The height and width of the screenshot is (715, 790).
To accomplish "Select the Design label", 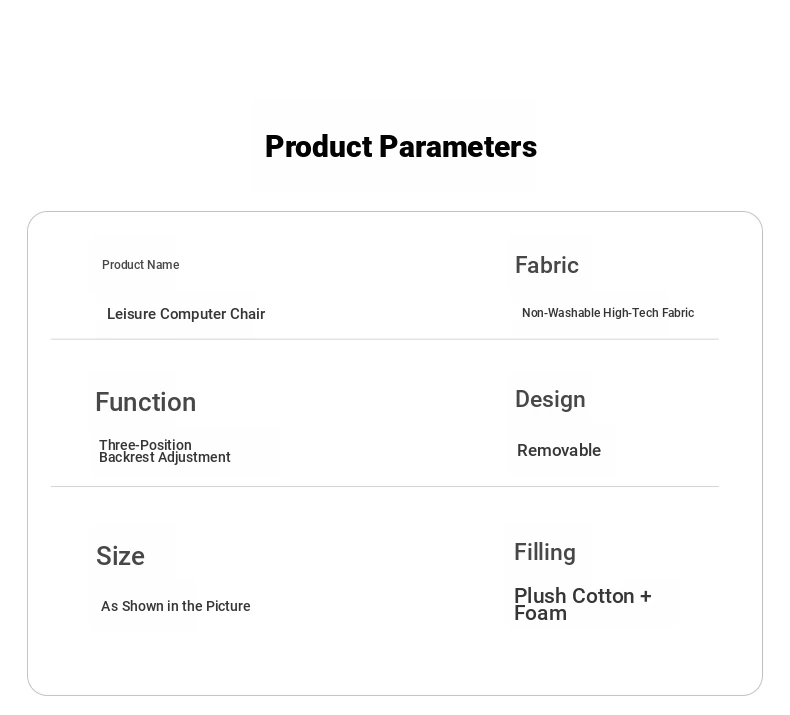I will coord(550,400).
